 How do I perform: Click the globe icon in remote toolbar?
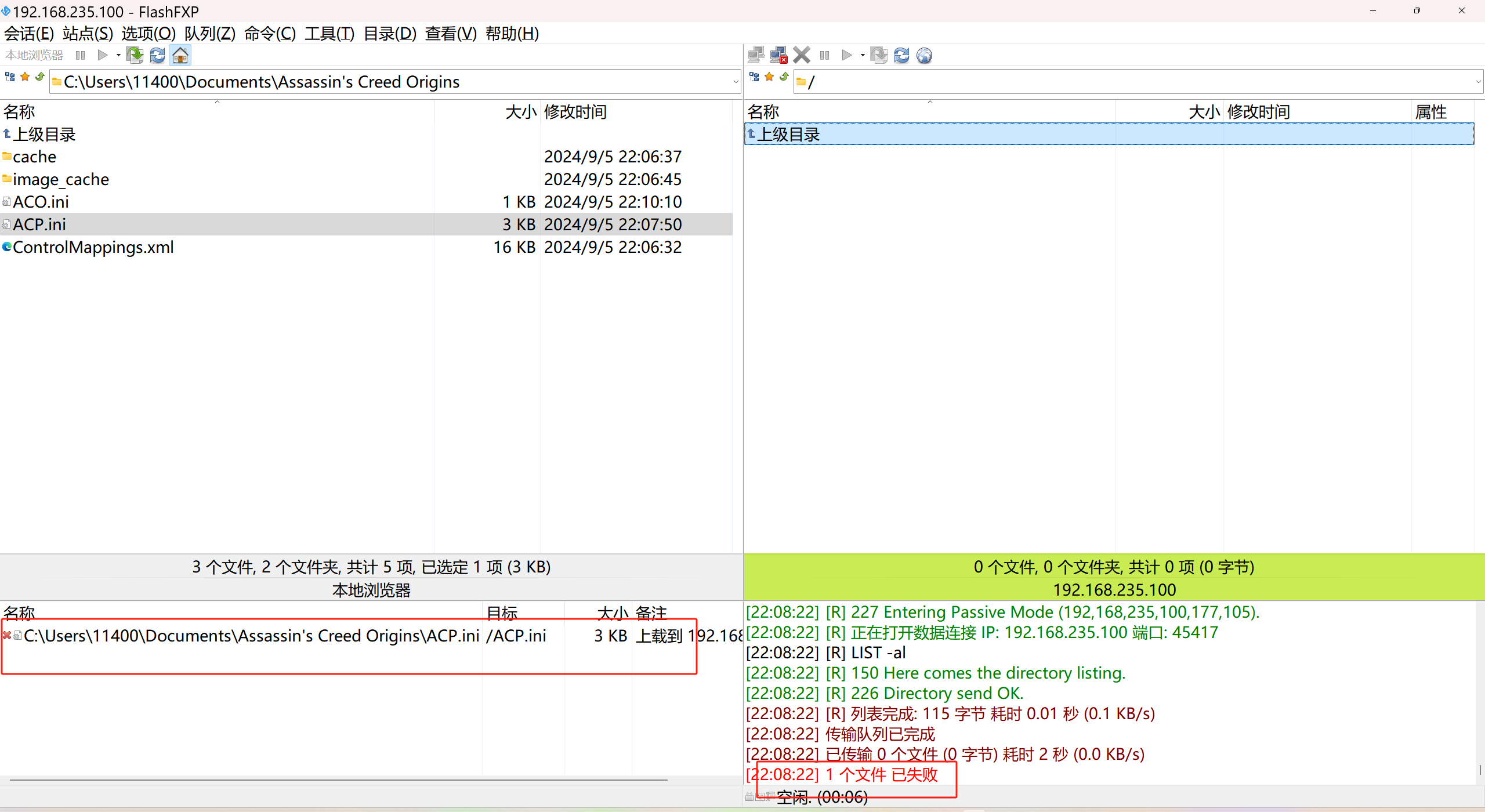click(924, 55)
